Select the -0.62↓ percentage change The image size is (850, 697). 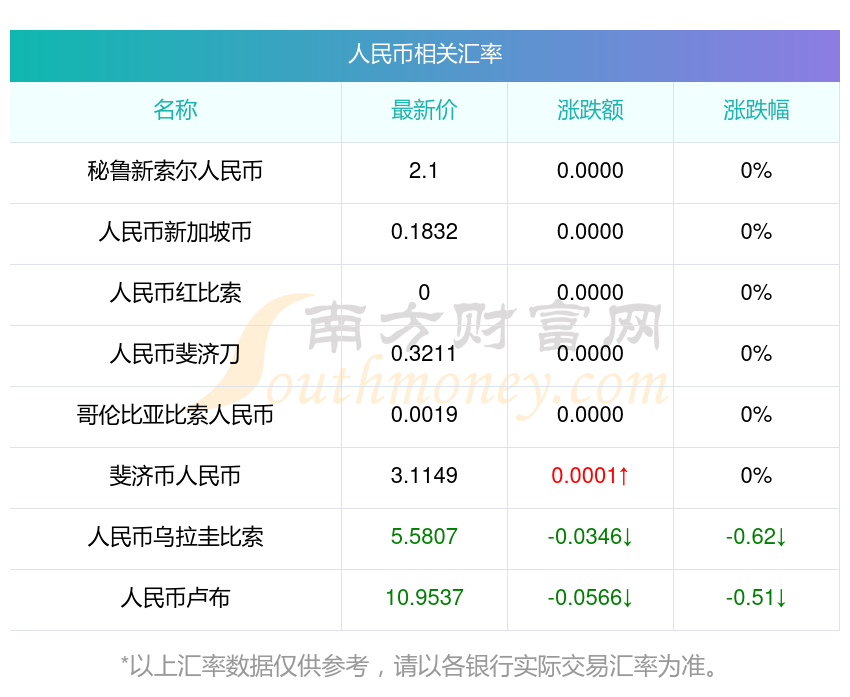click(756, 537)
